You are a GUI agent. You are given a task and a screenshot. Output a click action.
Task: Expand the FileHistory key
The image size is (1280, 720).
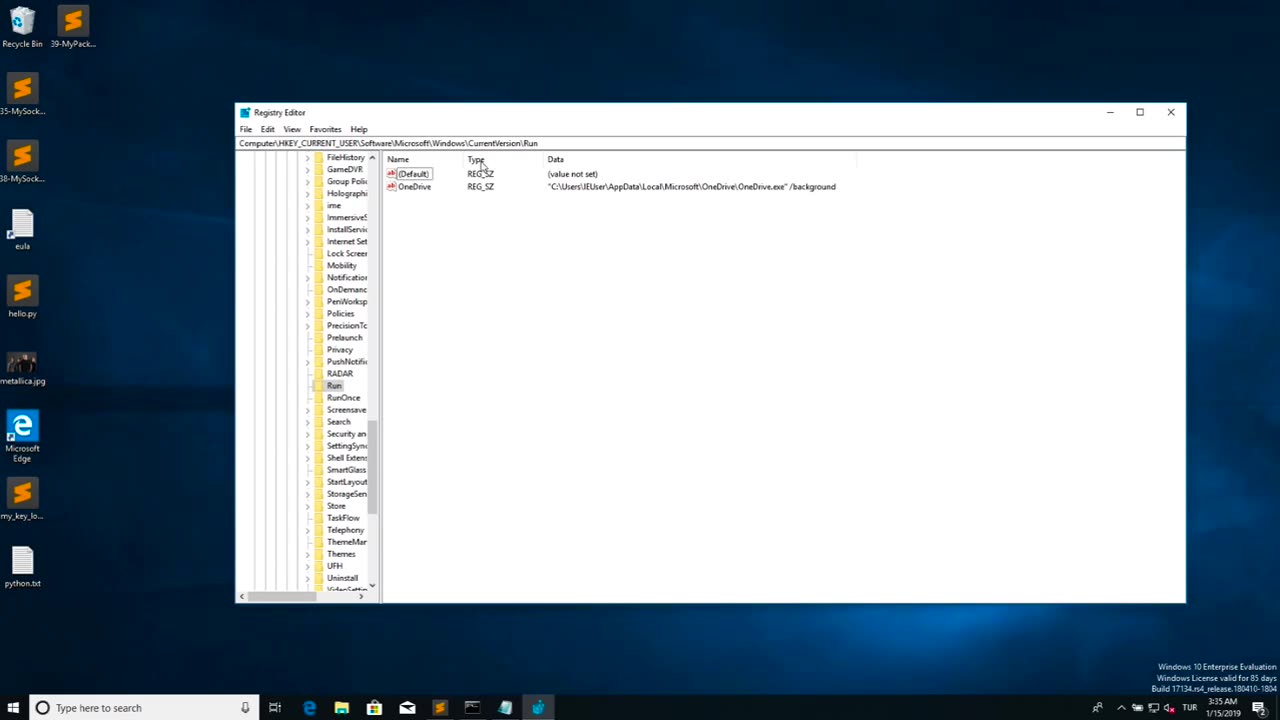307,158
